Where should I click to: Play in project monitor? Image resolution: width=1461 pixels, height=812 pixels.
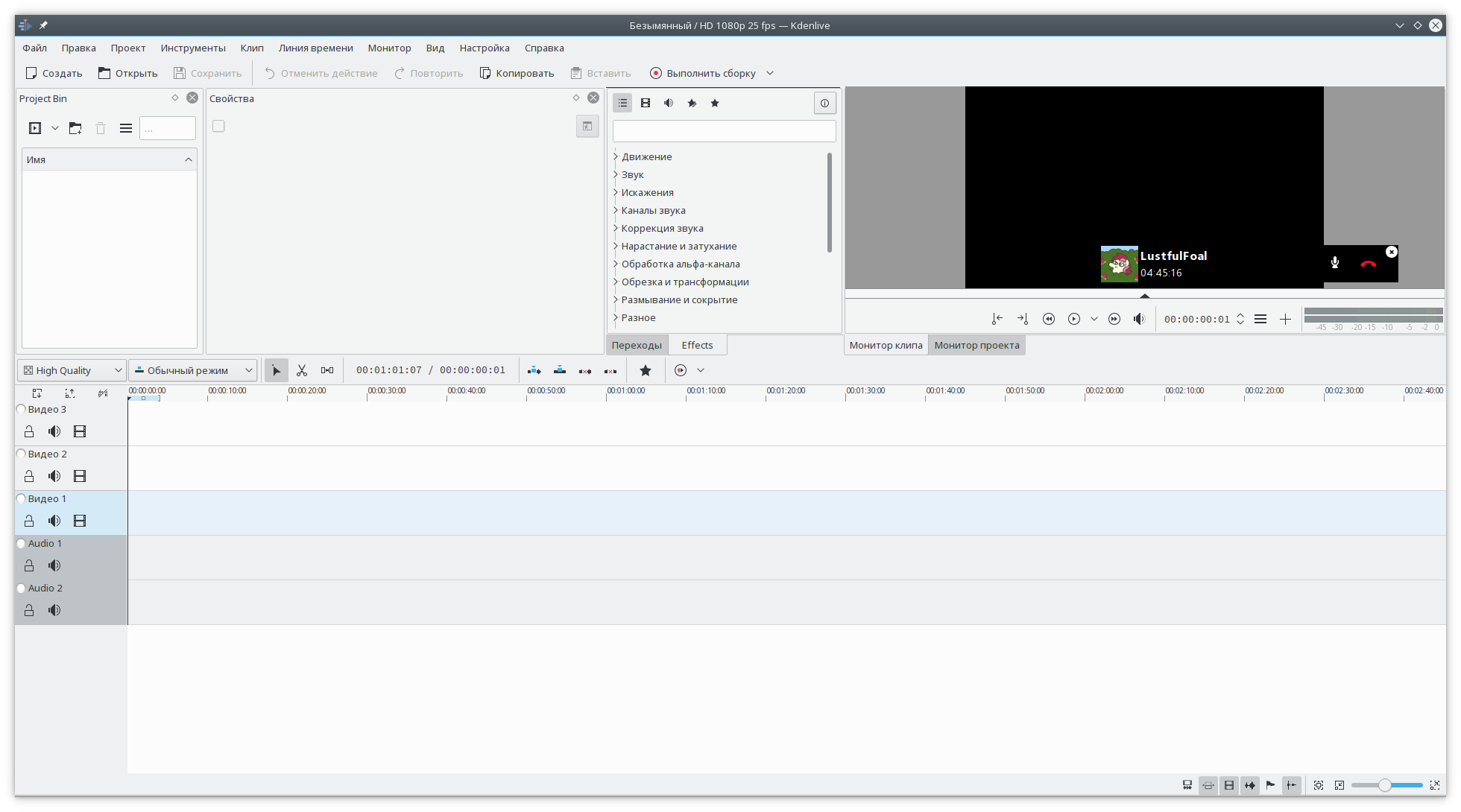[1074, 319]
